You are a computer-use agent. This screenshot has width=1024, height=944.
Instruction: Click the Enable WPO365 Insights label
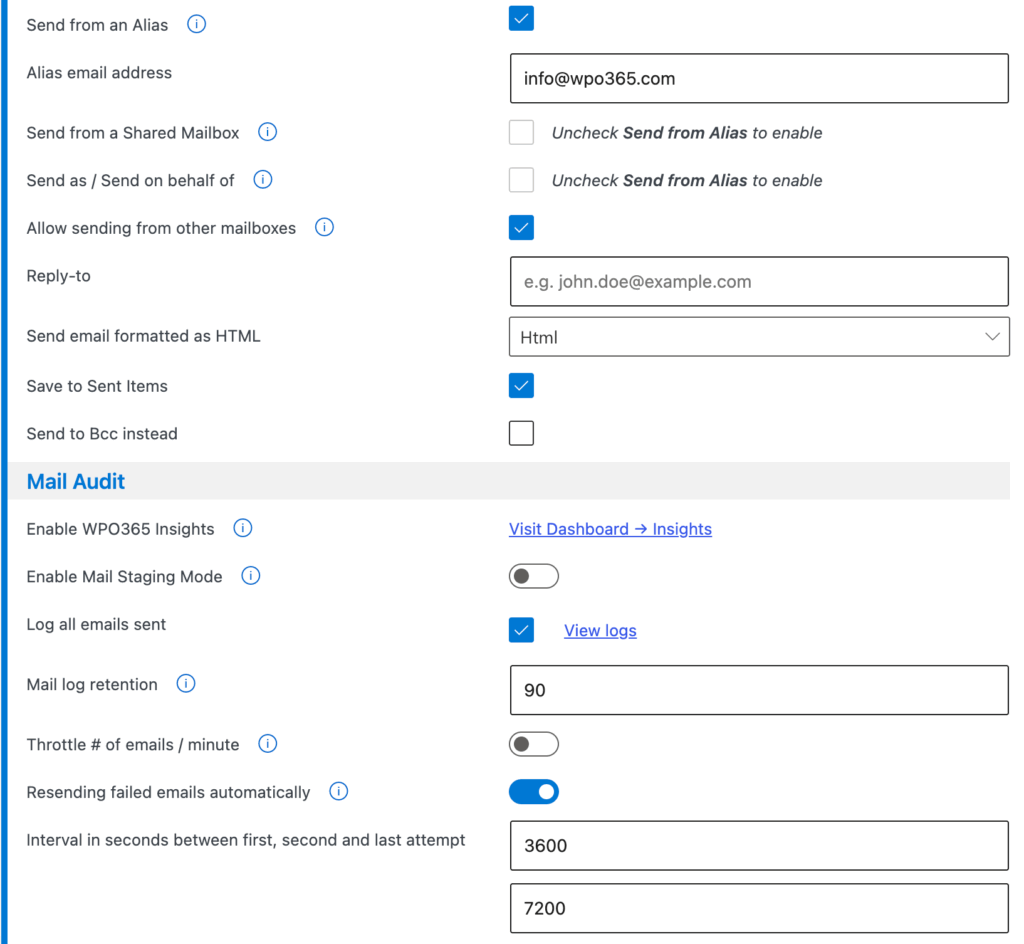(120, 529)
